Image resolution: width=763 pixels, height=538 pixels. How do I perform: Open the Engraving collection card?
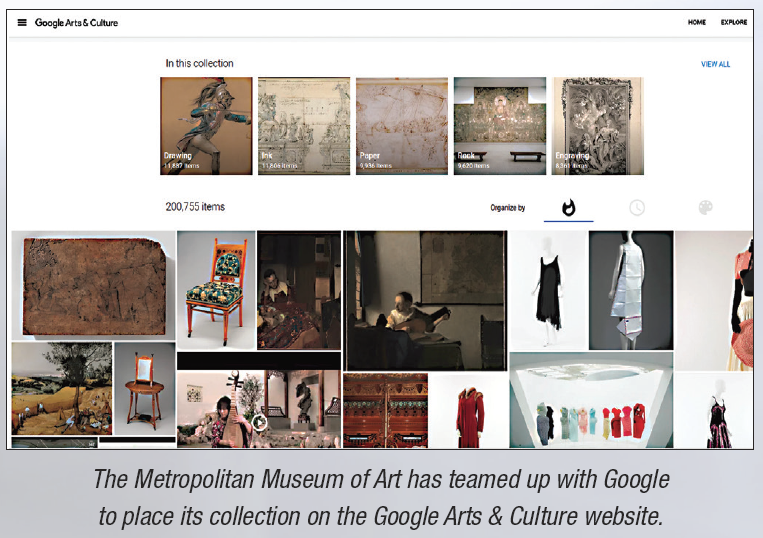598,126
